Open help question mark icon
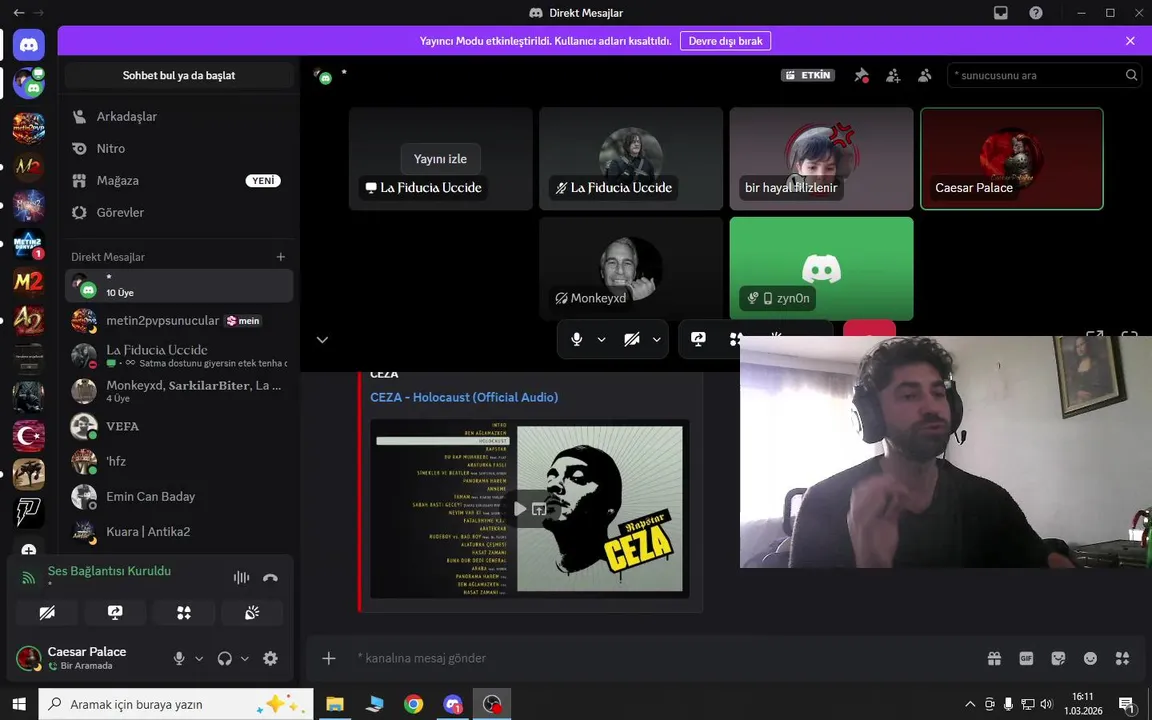Image resolution: width=1152 pixels, height=720 pixels. tap(1036, 12)
